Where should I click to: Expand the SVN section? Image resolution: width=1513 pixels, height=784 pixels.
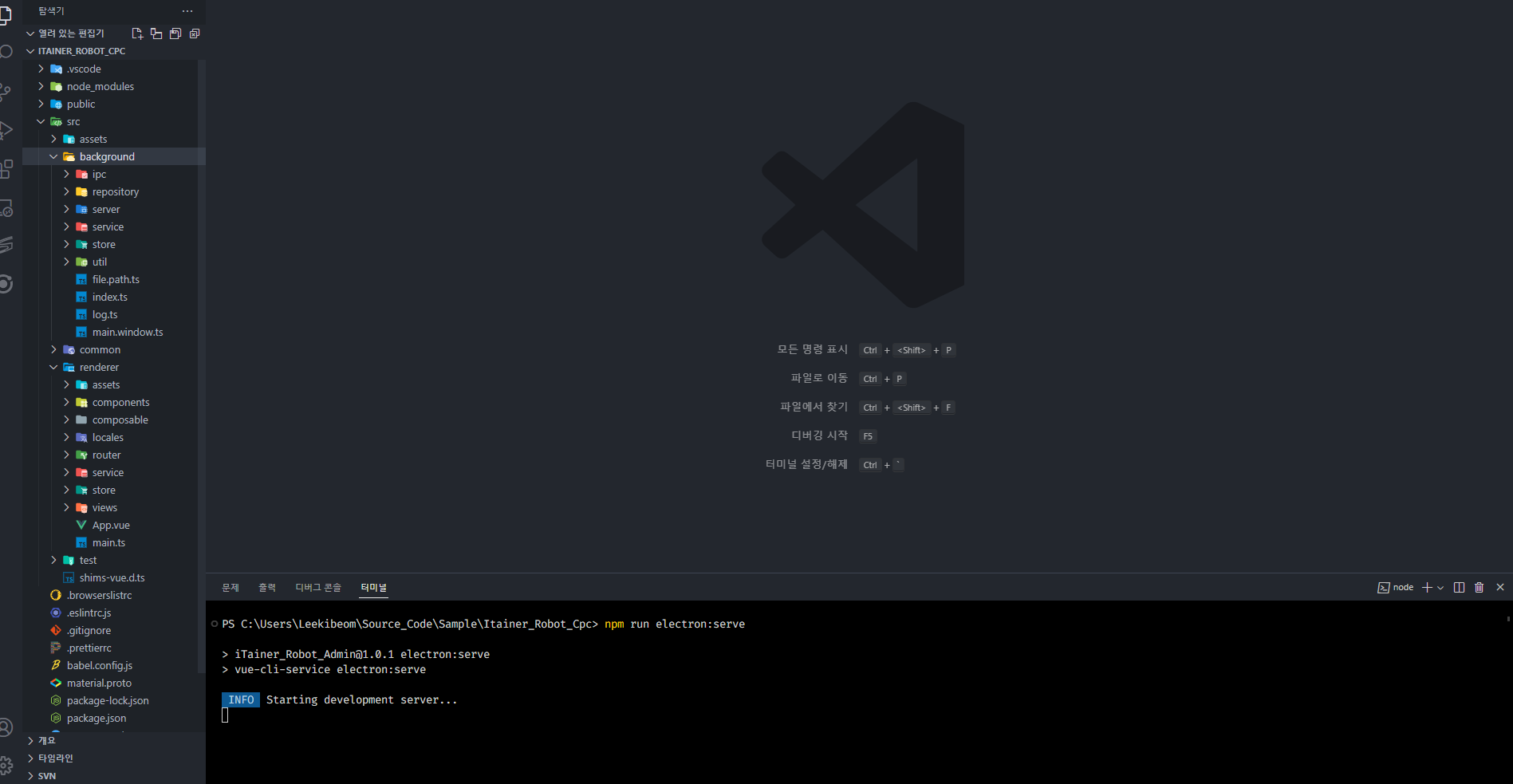coord(46,776)
